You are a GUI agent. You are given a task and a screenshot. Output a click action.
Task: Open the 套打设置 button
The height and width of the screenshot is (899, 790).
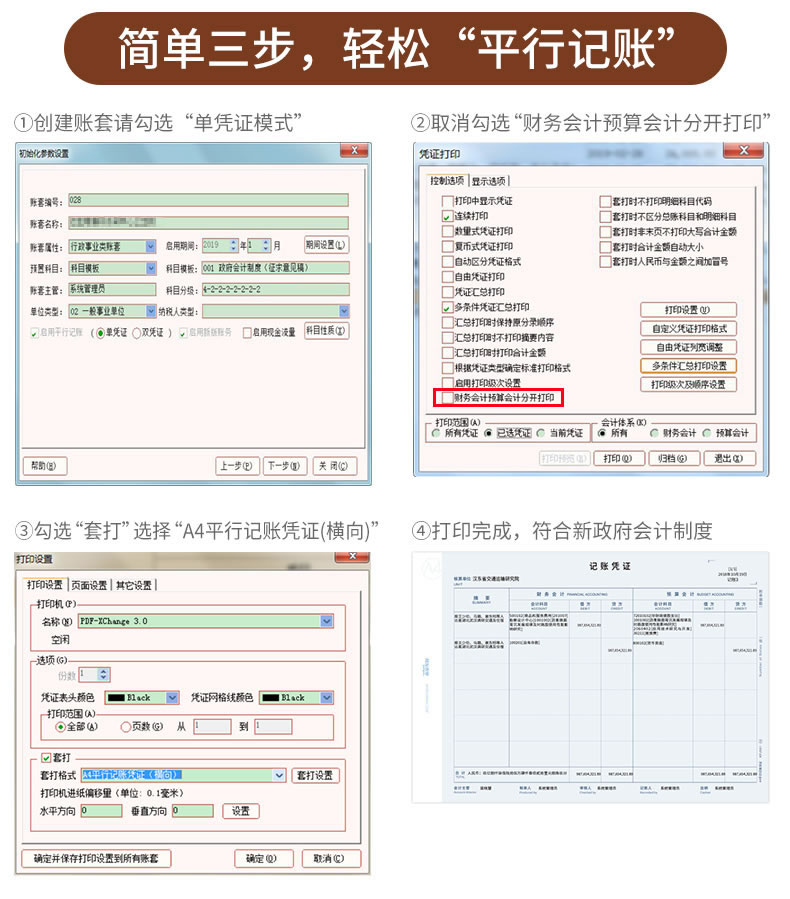(315, 776)
